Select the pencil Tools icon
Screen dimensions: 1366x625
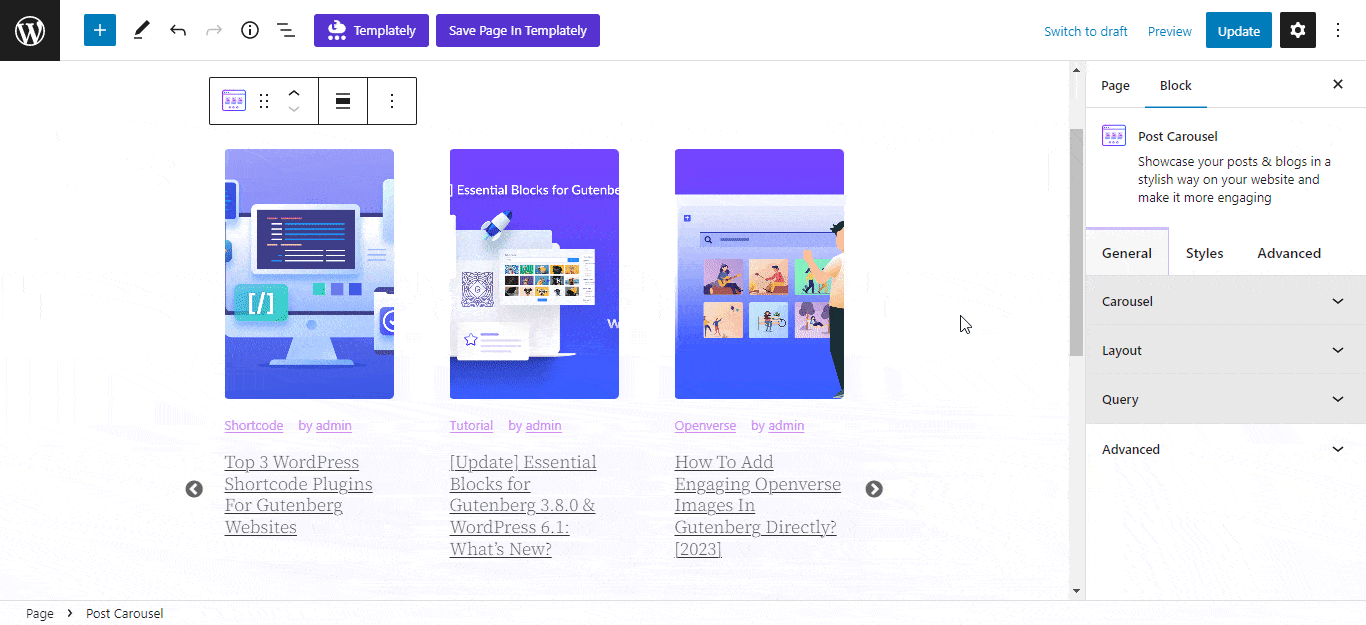tap(141, 30)
